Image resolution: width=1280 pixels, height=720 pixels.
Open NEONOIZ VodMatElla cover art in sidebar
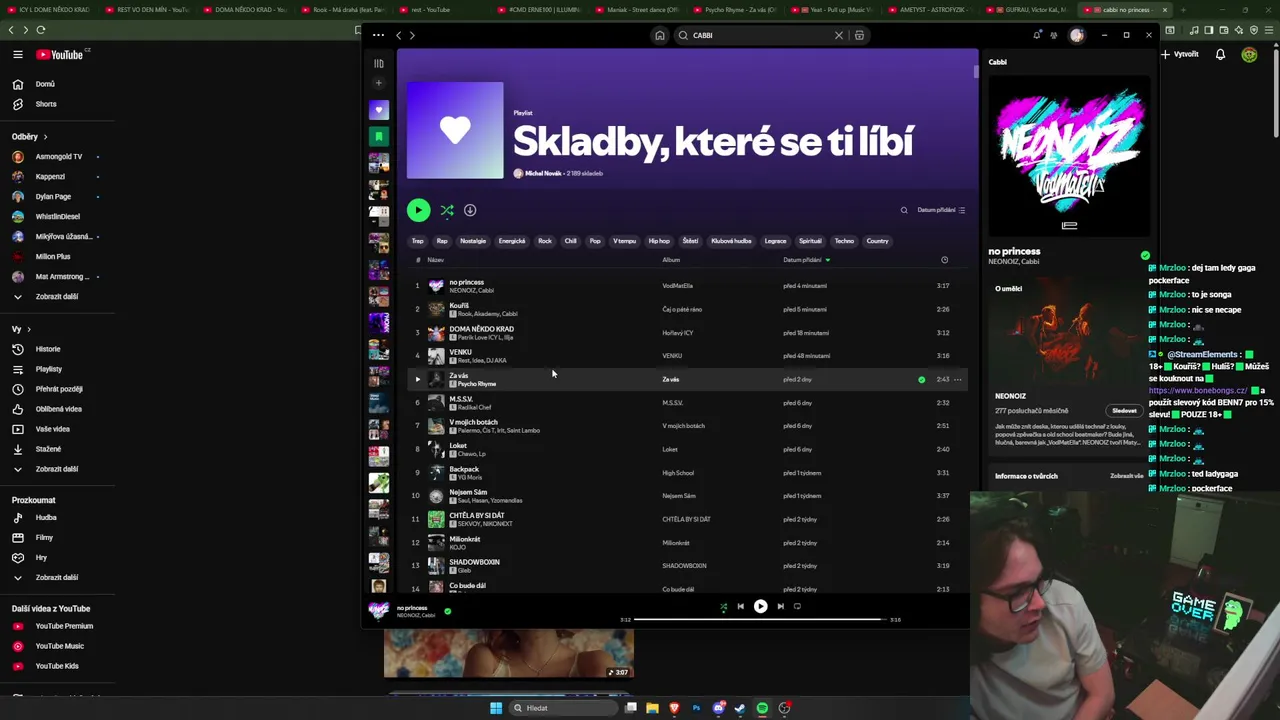1069,157
